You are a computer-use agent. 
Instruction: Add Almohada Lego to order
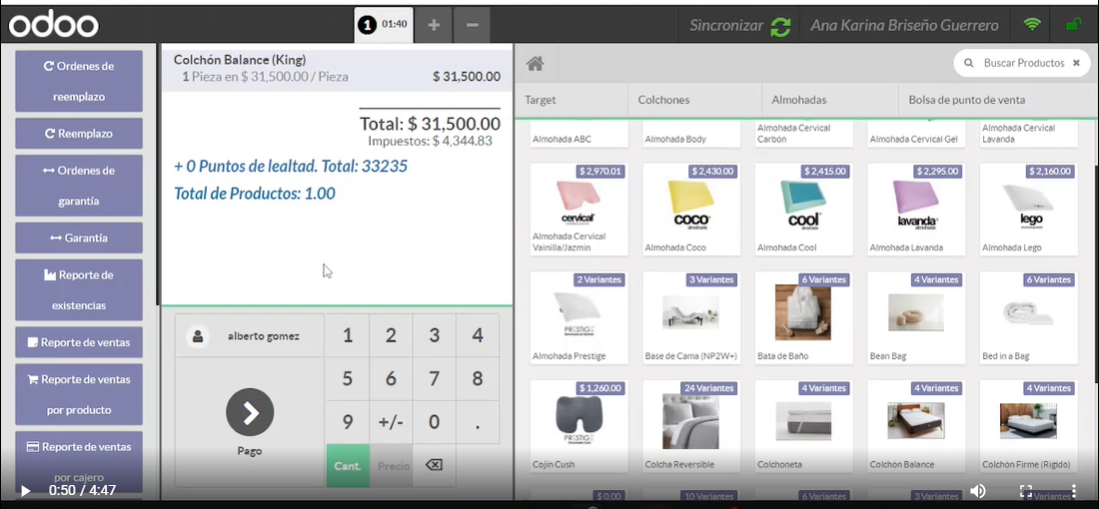1029,209
